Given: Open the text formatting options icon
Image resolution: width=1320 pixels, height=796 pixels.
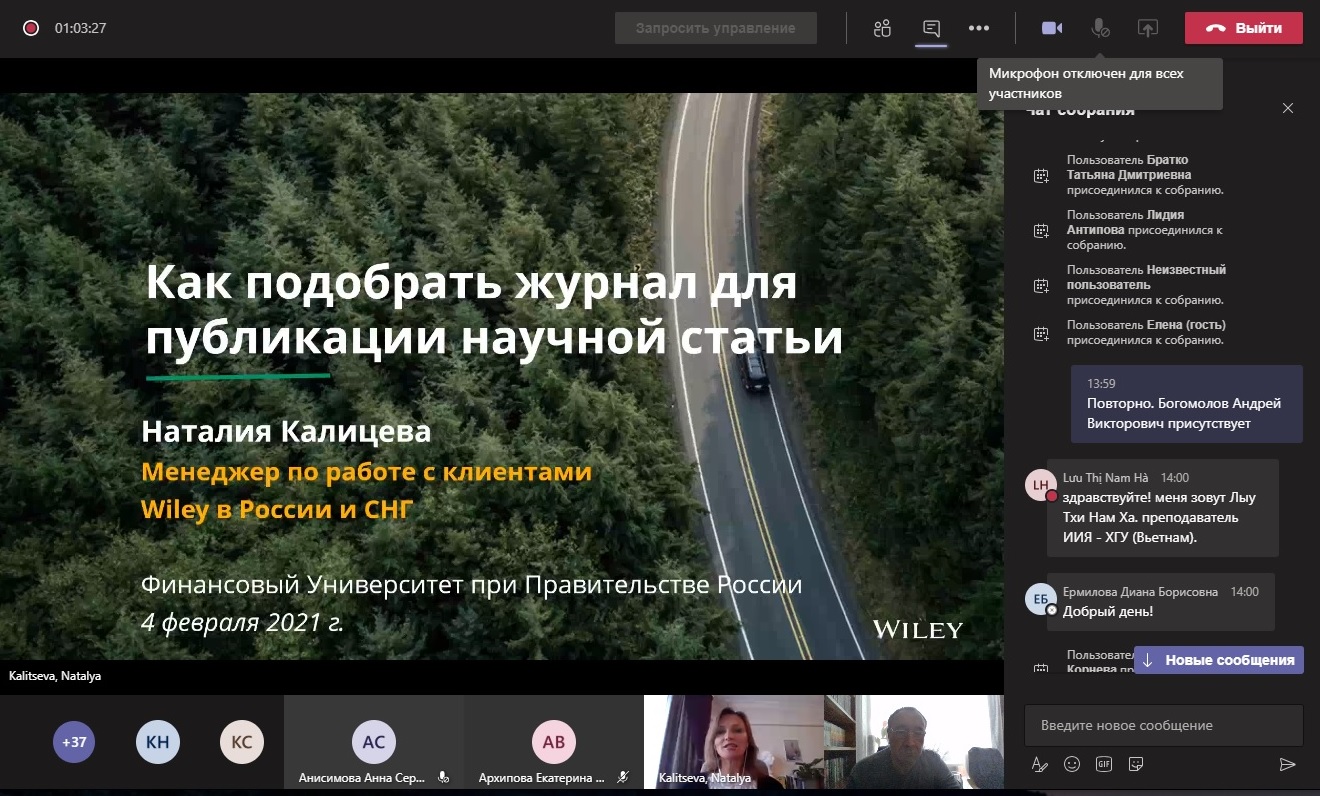Looking at the screenshot, I should click(x=1040, y=764).
